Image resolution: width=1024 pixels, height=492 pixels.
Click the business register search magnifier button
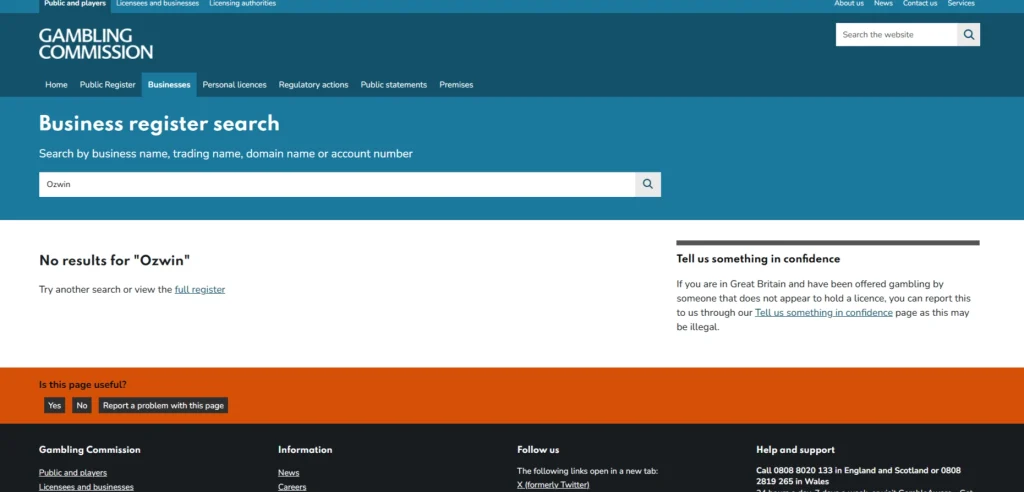click(648, 184)
